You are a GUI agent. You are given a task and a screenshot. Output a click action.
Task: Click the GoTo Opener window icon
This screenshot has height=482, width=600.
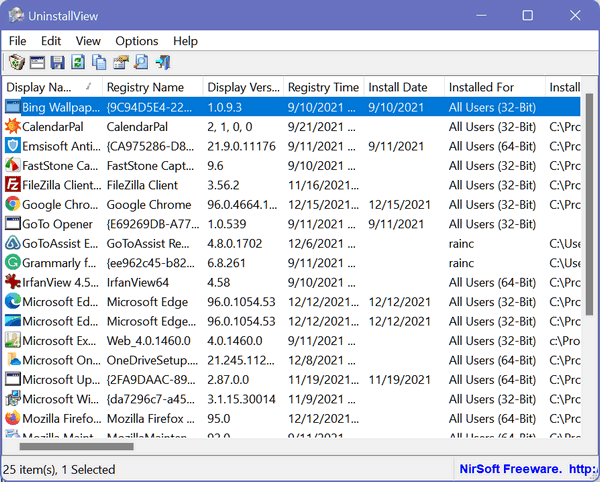pos(13,223)
